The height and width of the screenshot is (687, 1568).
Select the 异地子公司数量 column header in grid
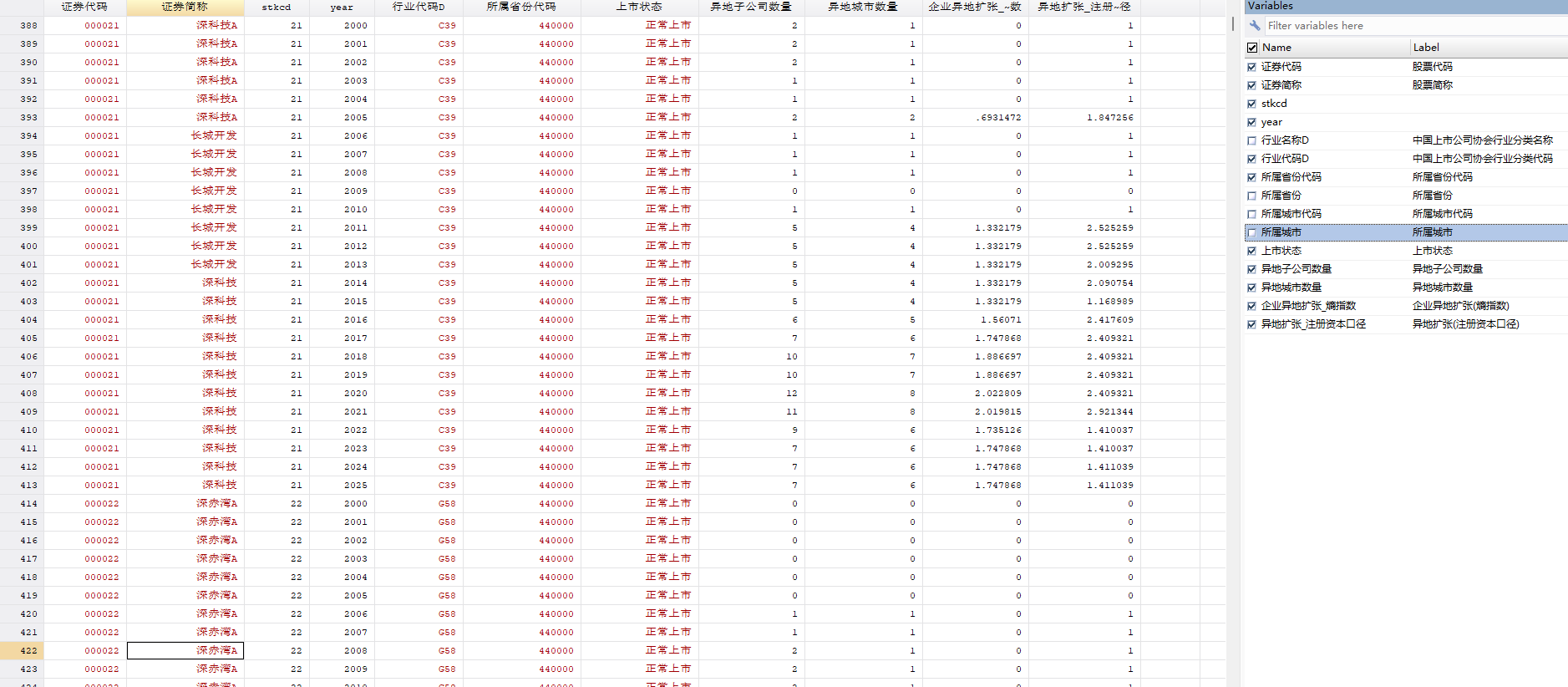pos(751,8)
